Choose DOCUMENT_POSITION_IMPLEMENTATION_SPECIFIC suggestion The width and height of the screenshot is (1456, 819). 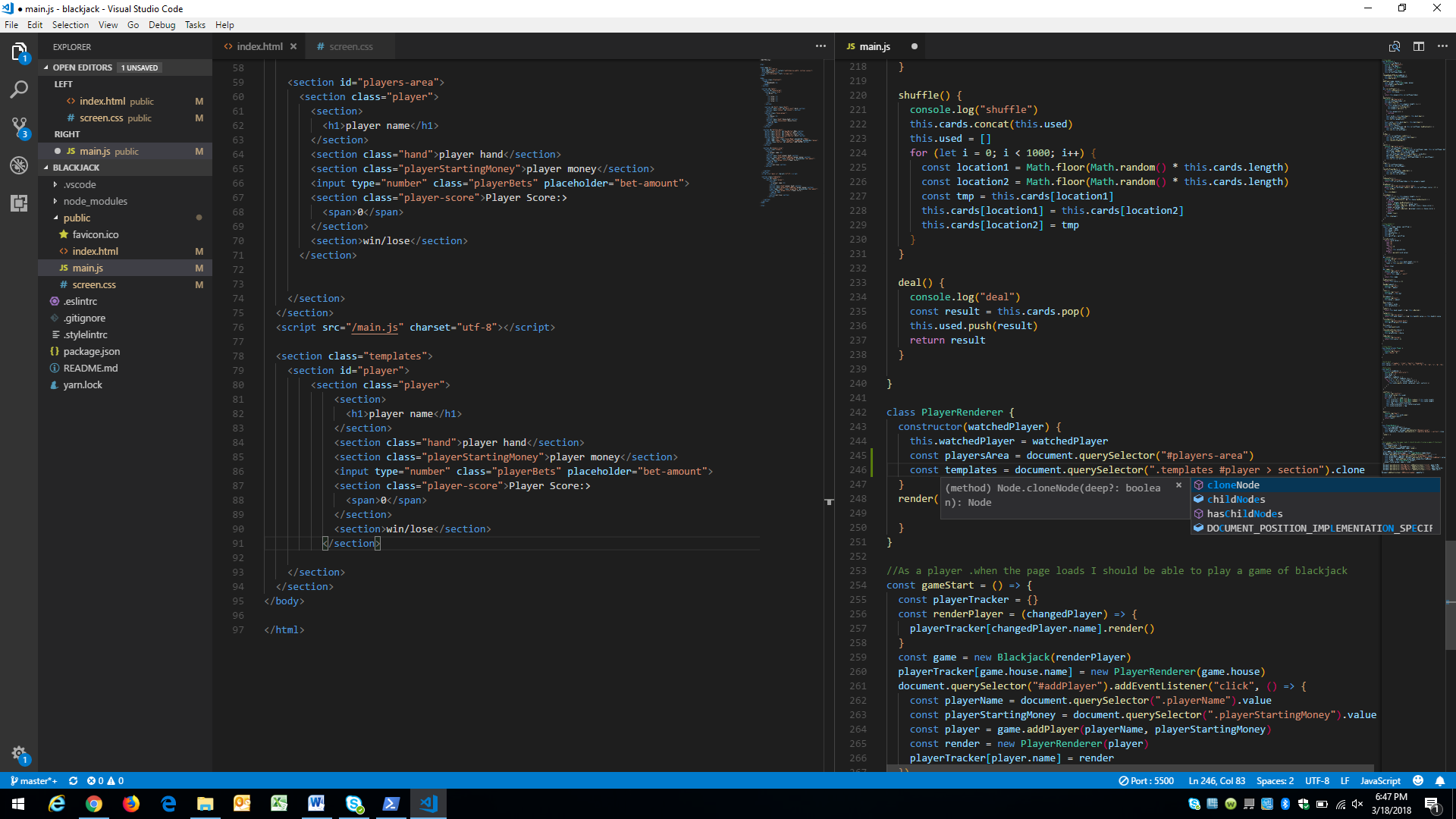[1315, 528]
